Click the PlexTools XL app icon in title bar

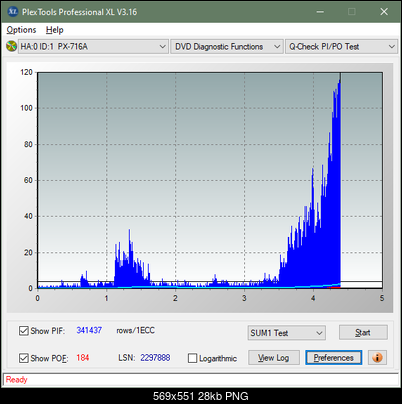(x=12, y=12)
